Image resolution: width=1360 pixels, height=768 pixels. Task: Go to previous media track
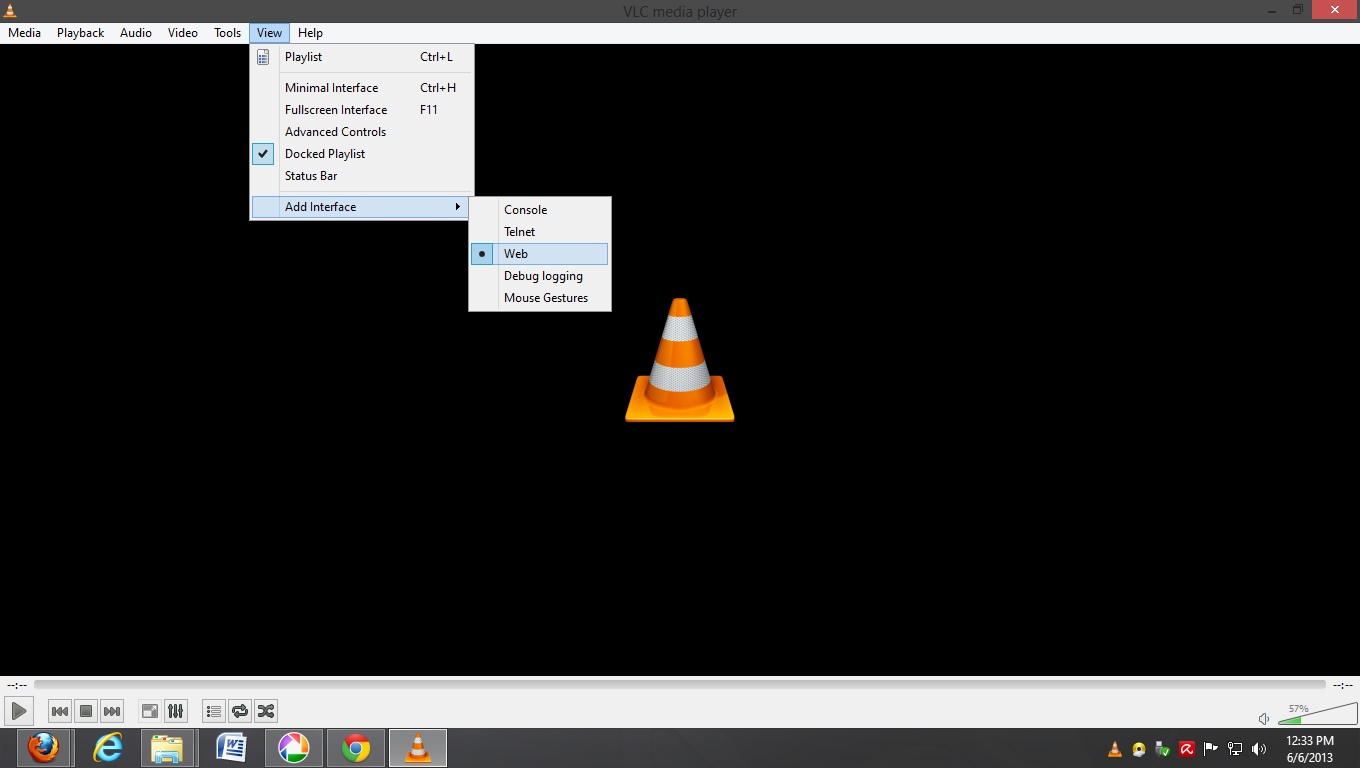pyautogui.click(x=60, y=711)
